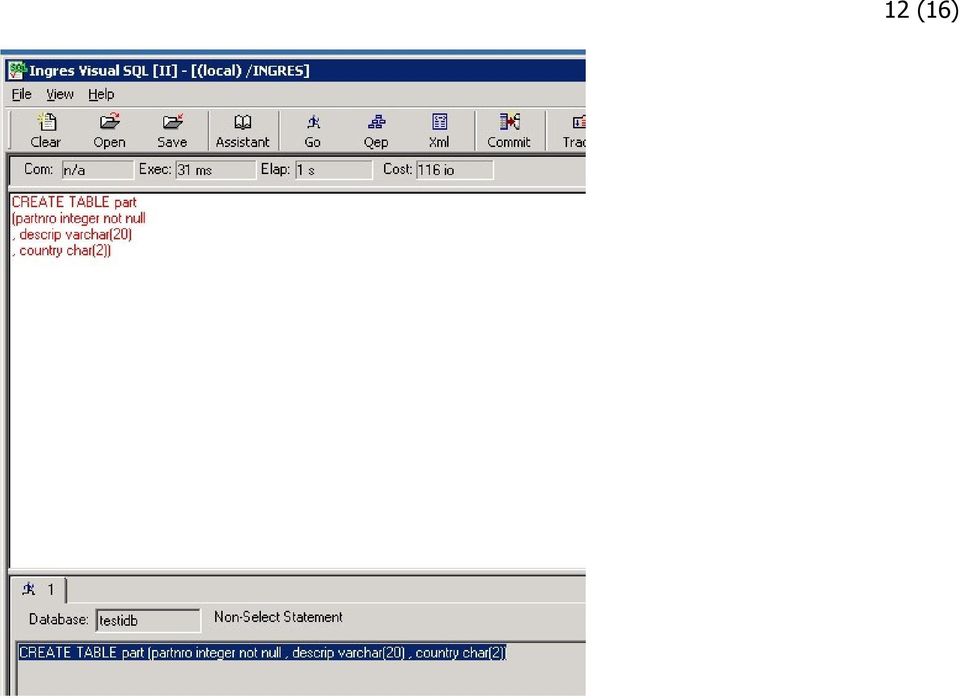
Task: Click the Cost field showing 116 io
Action: tap(454, 170)
